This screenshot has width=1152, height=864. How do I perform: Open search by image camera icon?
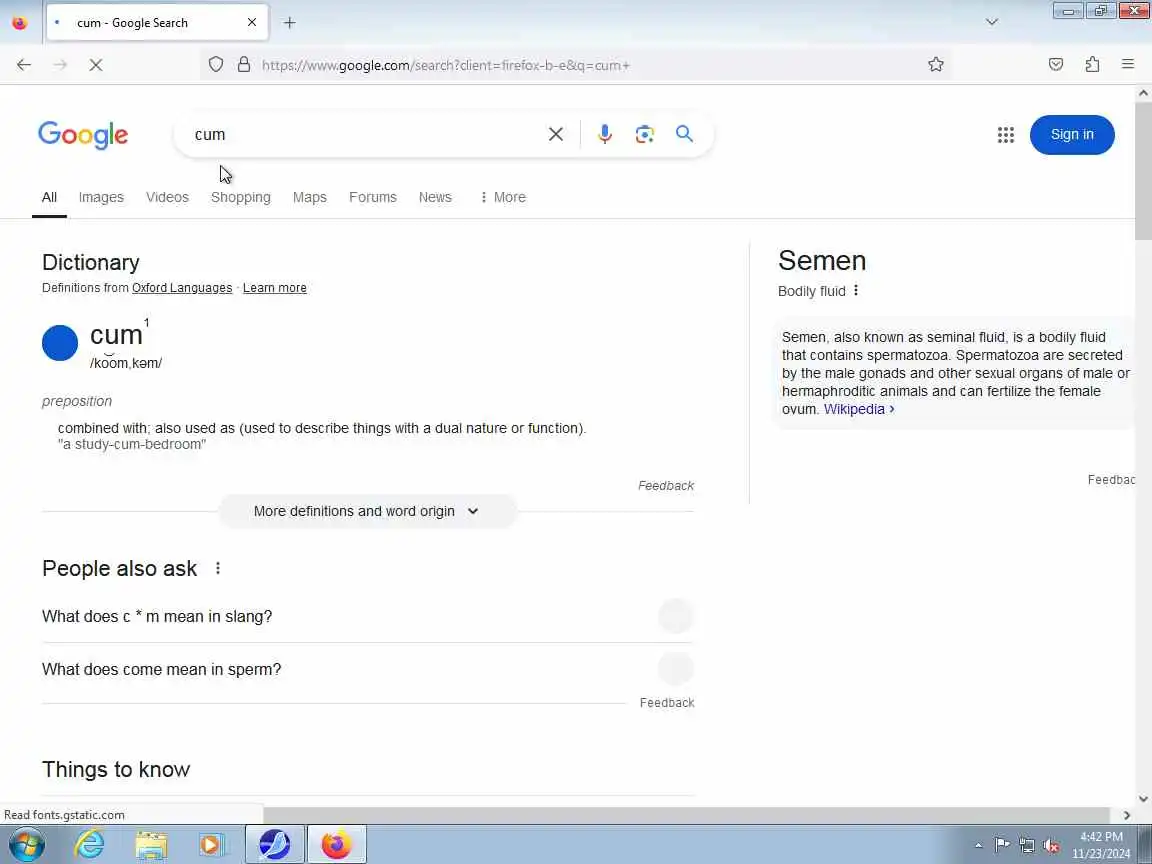tap(644, 134)
